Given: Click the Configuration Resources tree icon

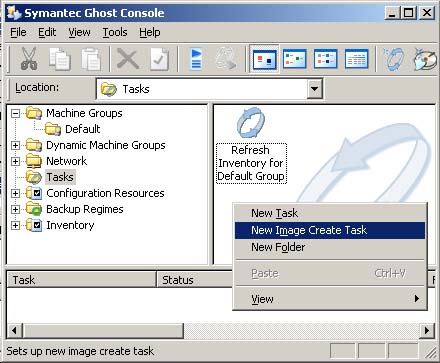Looking at the screenshot, I should (x=34, y=193).
